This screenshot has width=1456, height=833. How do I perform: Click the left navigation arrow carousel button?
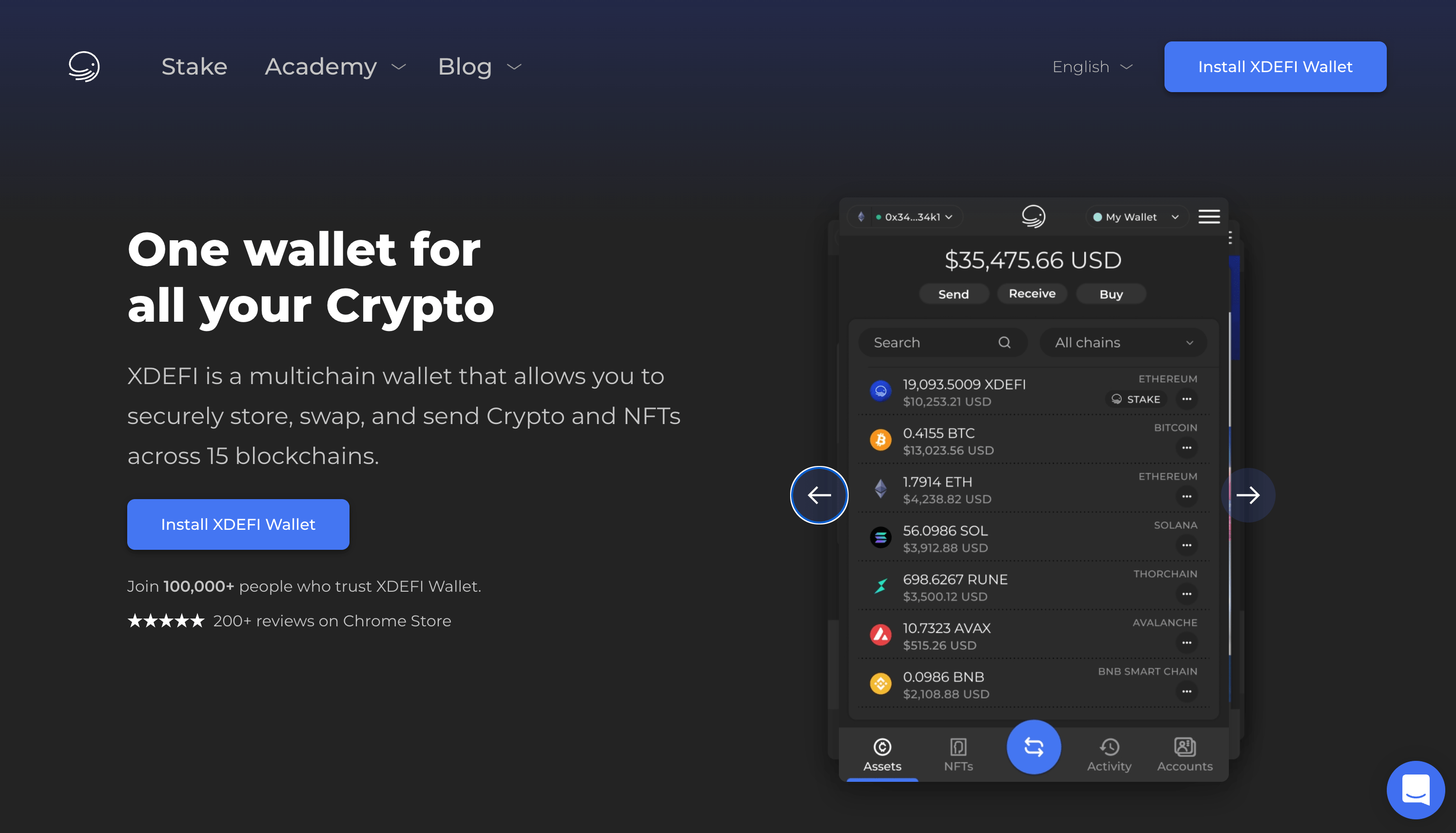click(820, 495)
